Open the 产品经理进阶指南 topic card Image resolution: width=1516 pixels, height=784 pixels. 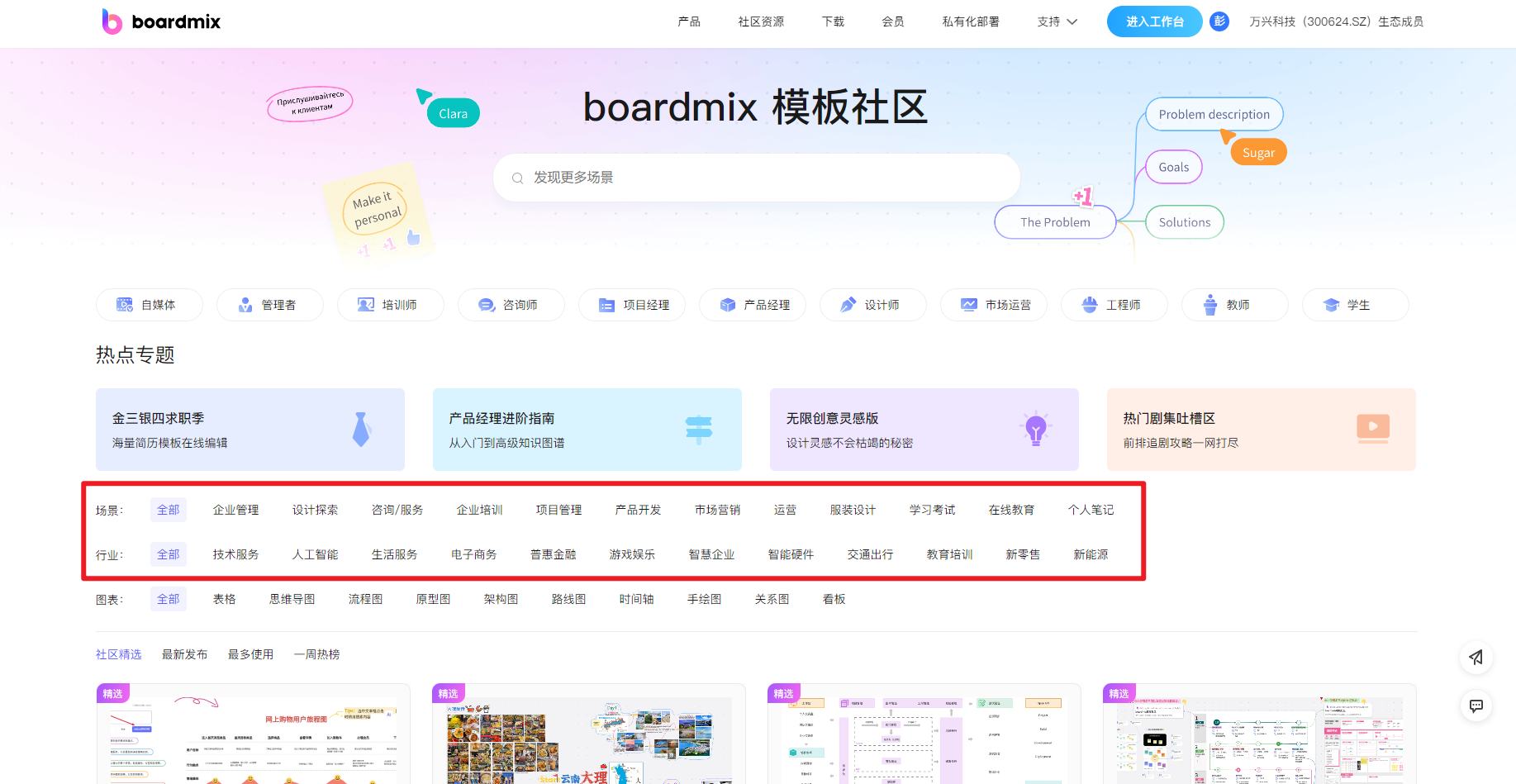[x=587, y=429]
